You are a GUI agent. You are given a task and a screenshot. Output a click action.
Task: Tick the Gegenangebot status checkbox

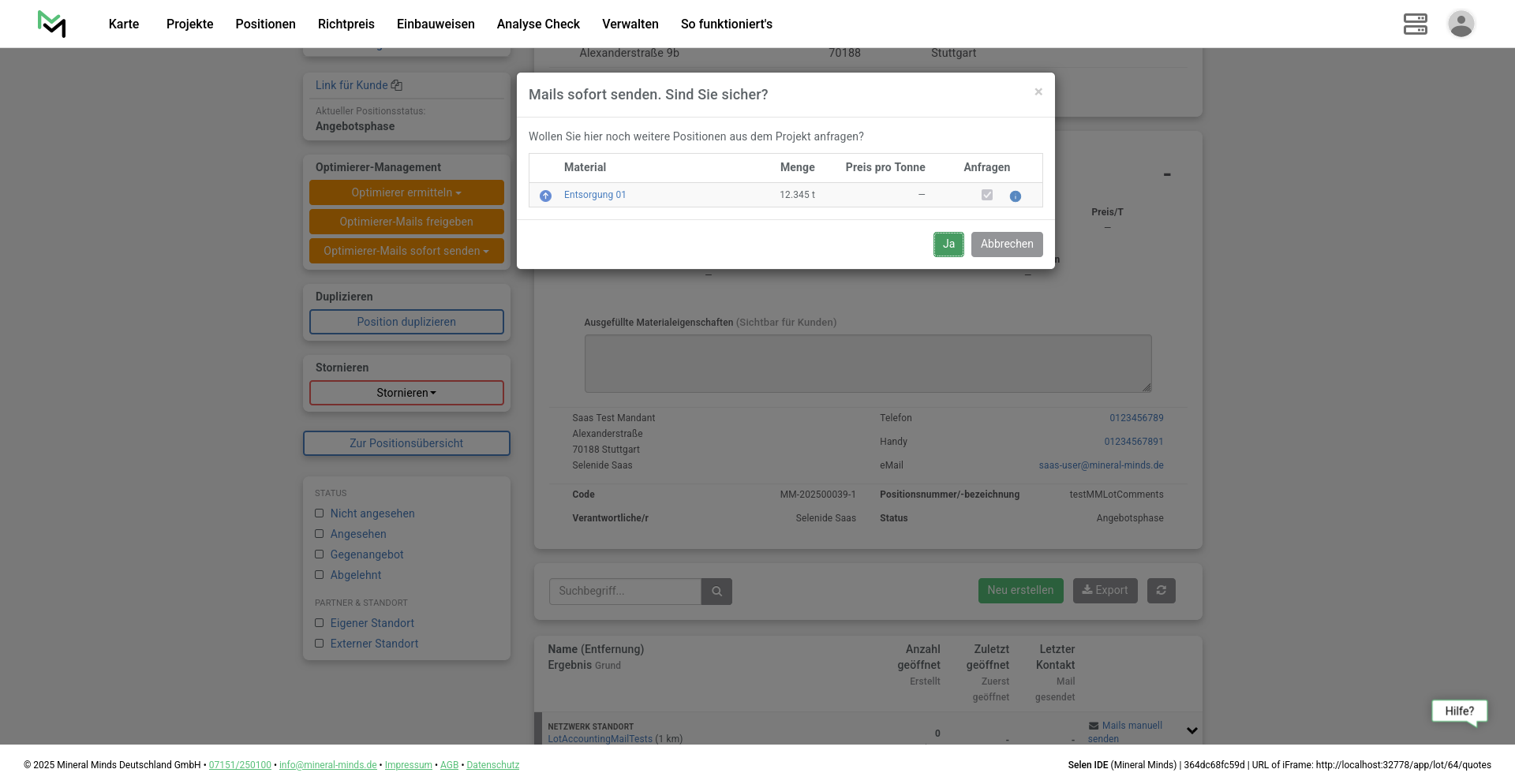[320, 554]
